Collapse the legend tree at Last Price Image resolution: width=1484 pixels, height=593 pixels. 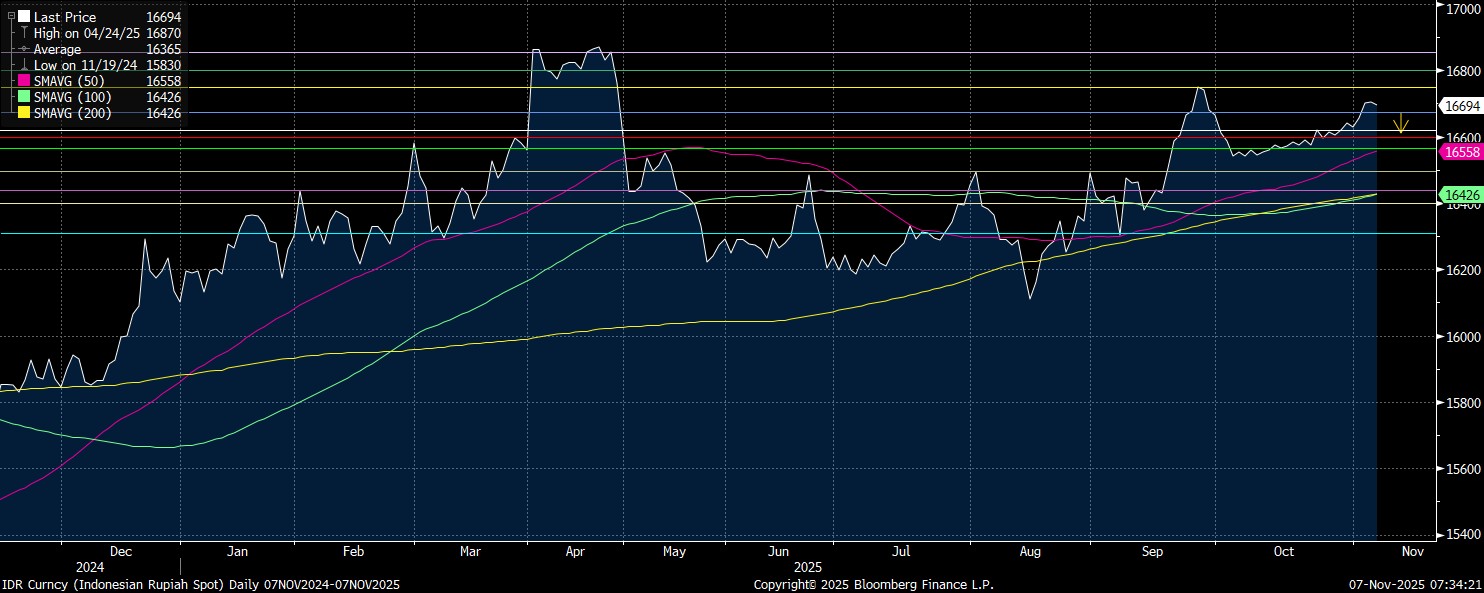(x=11, y=17)
